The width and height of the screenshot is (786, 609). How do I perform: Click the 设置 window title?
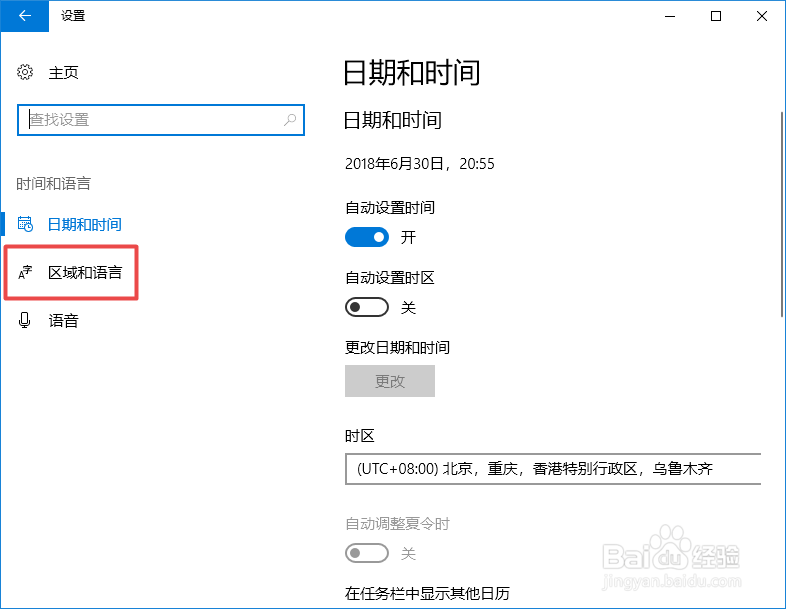coord(73,16)
